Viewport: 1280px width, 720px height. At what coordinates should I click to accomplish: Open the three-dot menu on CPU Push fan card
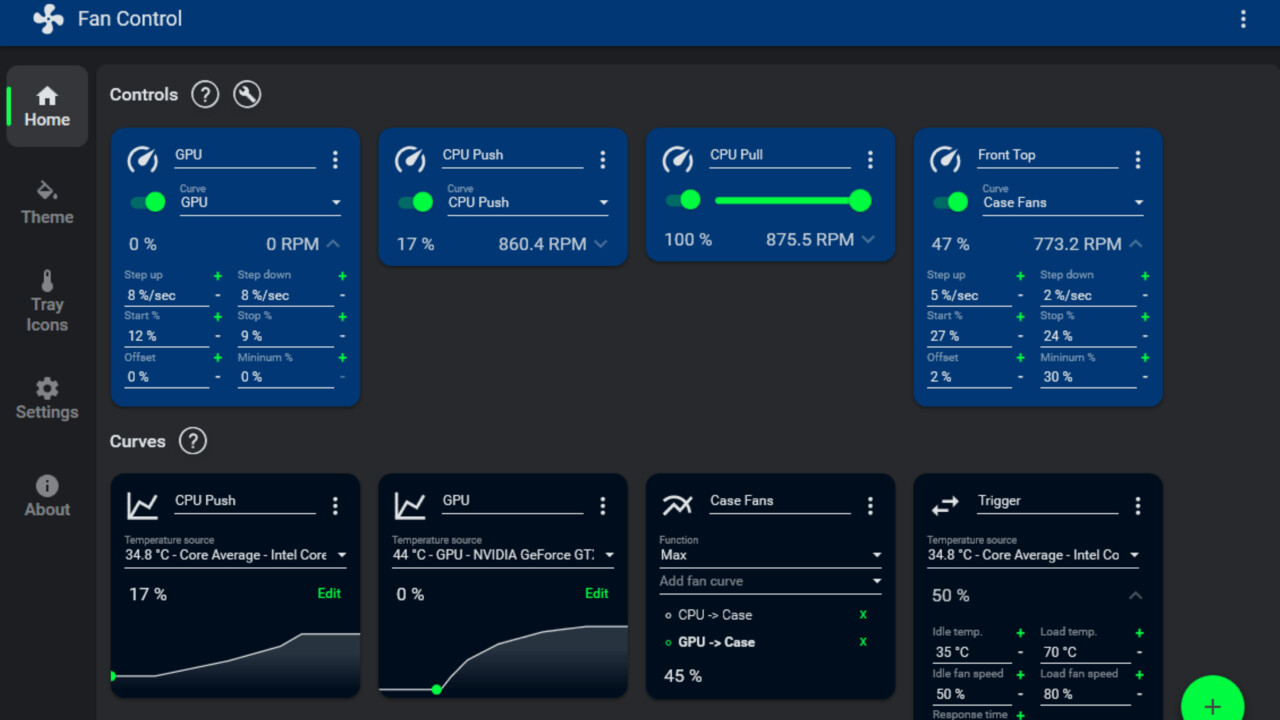point(603,159)
